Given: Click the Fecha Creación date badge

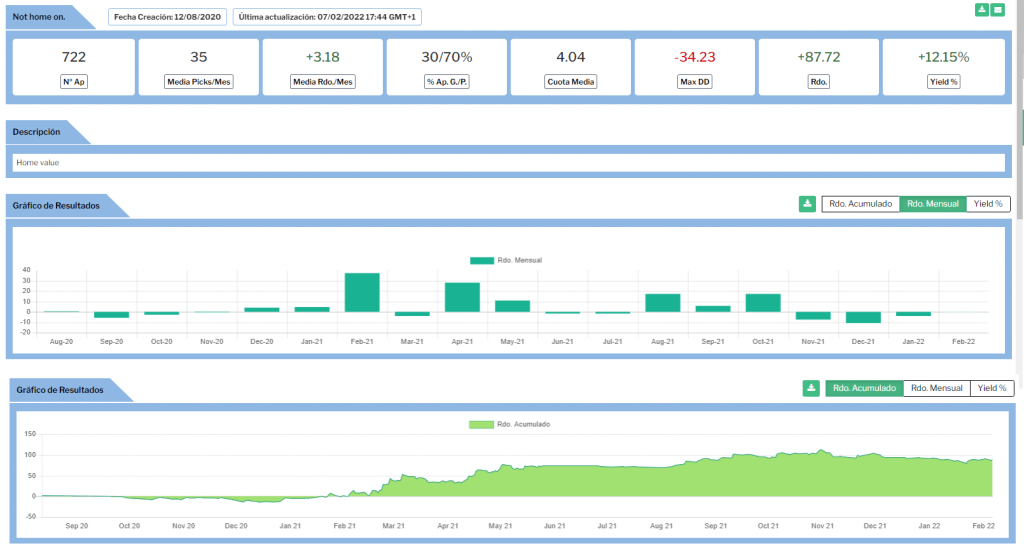Looking at the screenshot, I should point(167,17).
